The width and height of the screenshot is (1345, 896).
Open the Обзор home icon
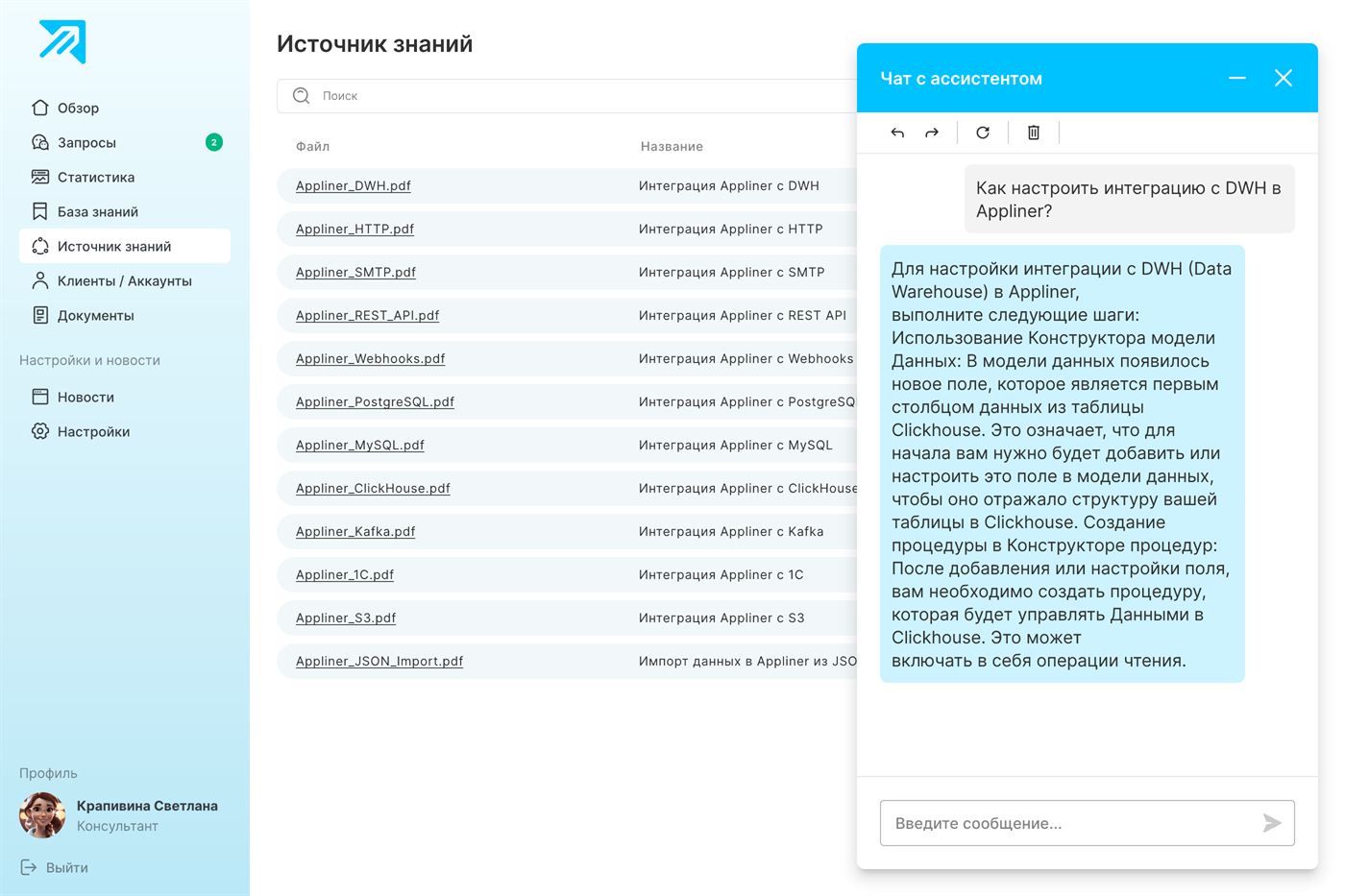pyautogui.click(x=40, y=108)
